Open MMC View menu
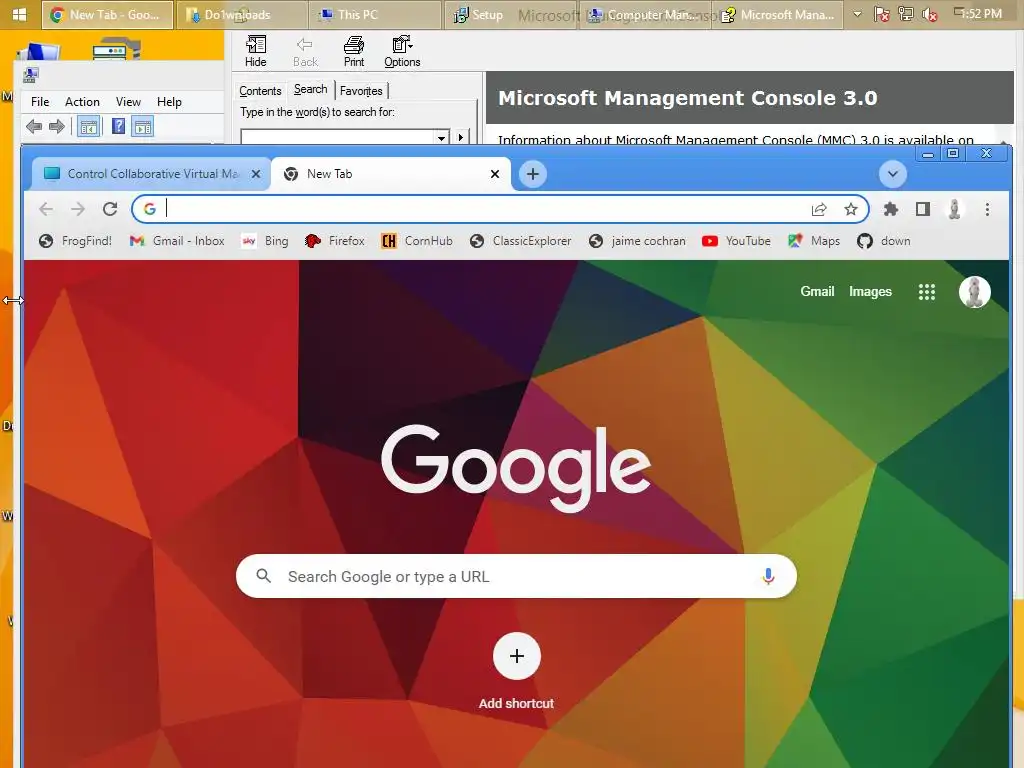 (128, 102)
